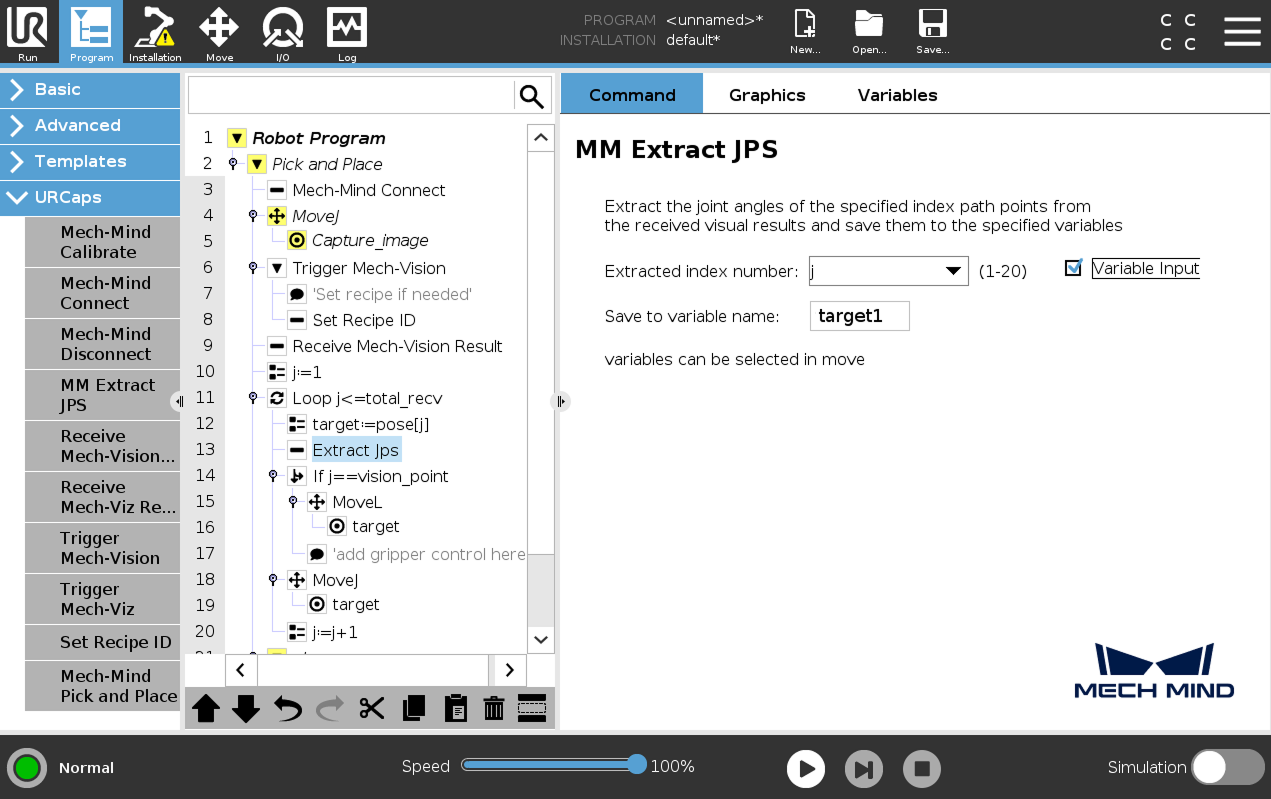The image size is (1271, 799).
Task: Create a new program via the New icon
Action: tap(804, 29)
